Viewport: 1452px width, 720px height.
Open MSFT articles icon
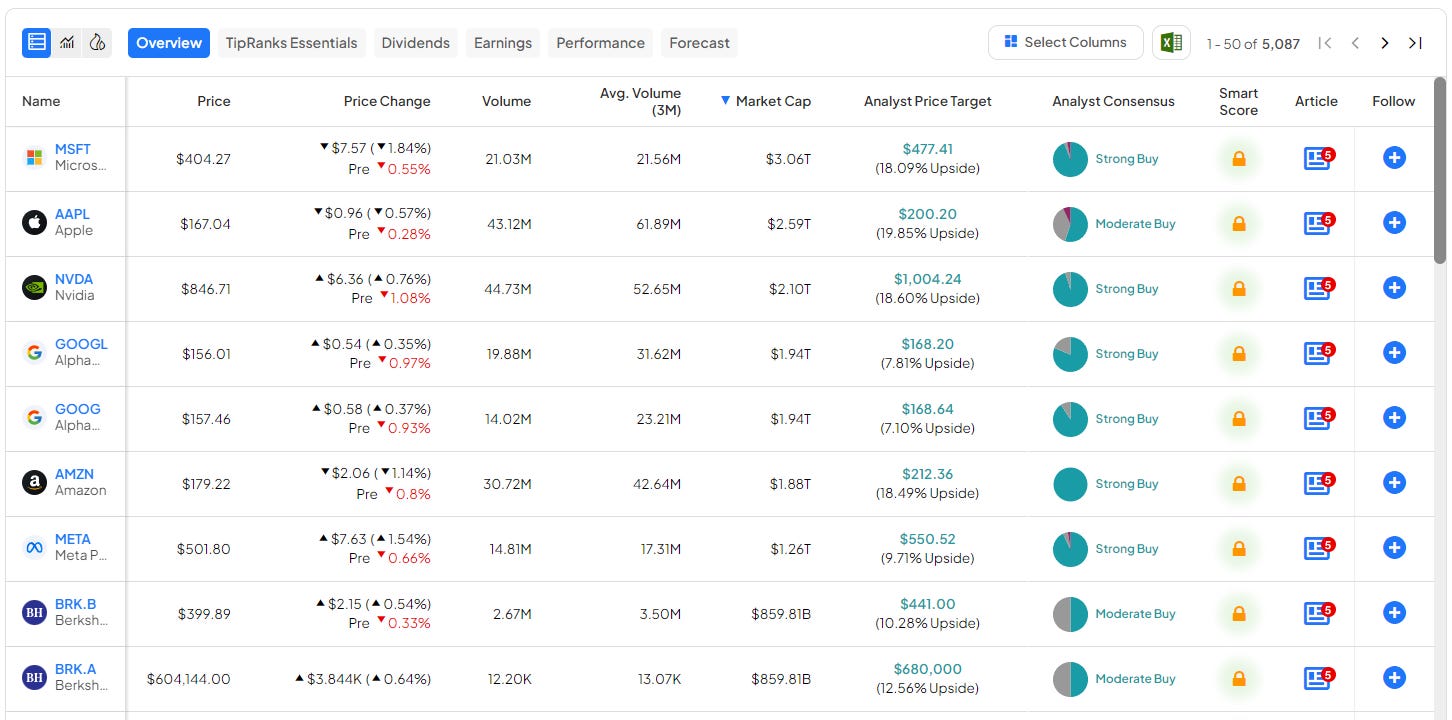(1319, 158)
